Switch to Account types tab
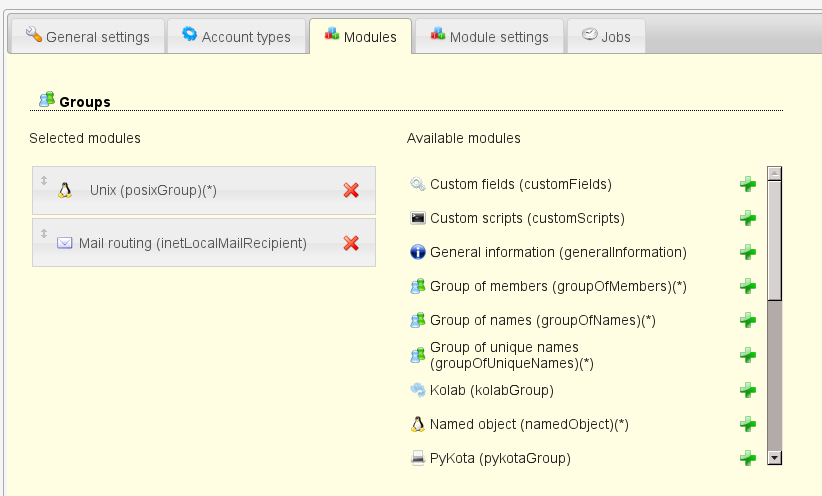This screenshot has height=496, width=822. [x=236, y=37]
